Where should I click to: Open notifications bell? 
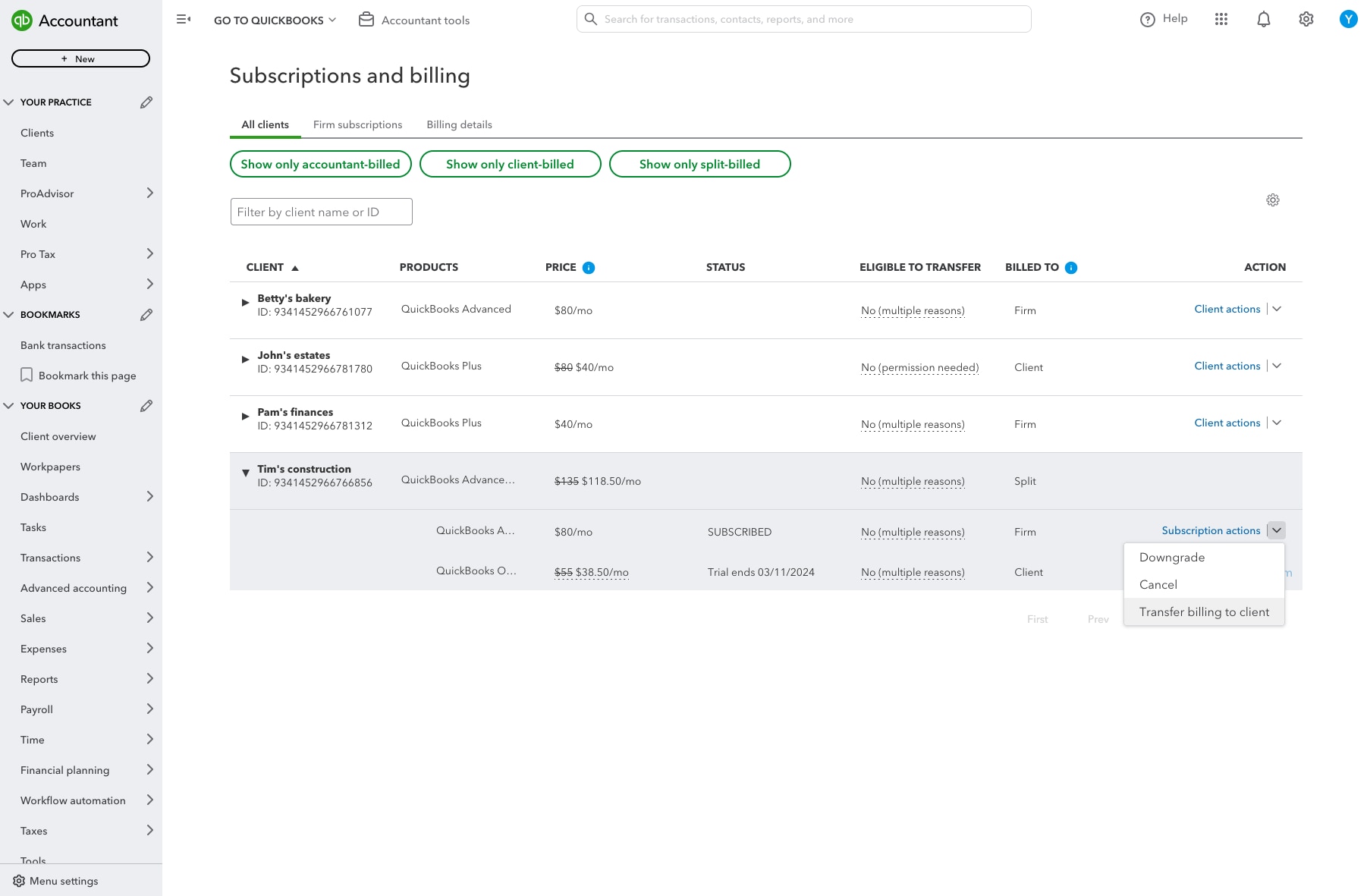point(1264,19)
